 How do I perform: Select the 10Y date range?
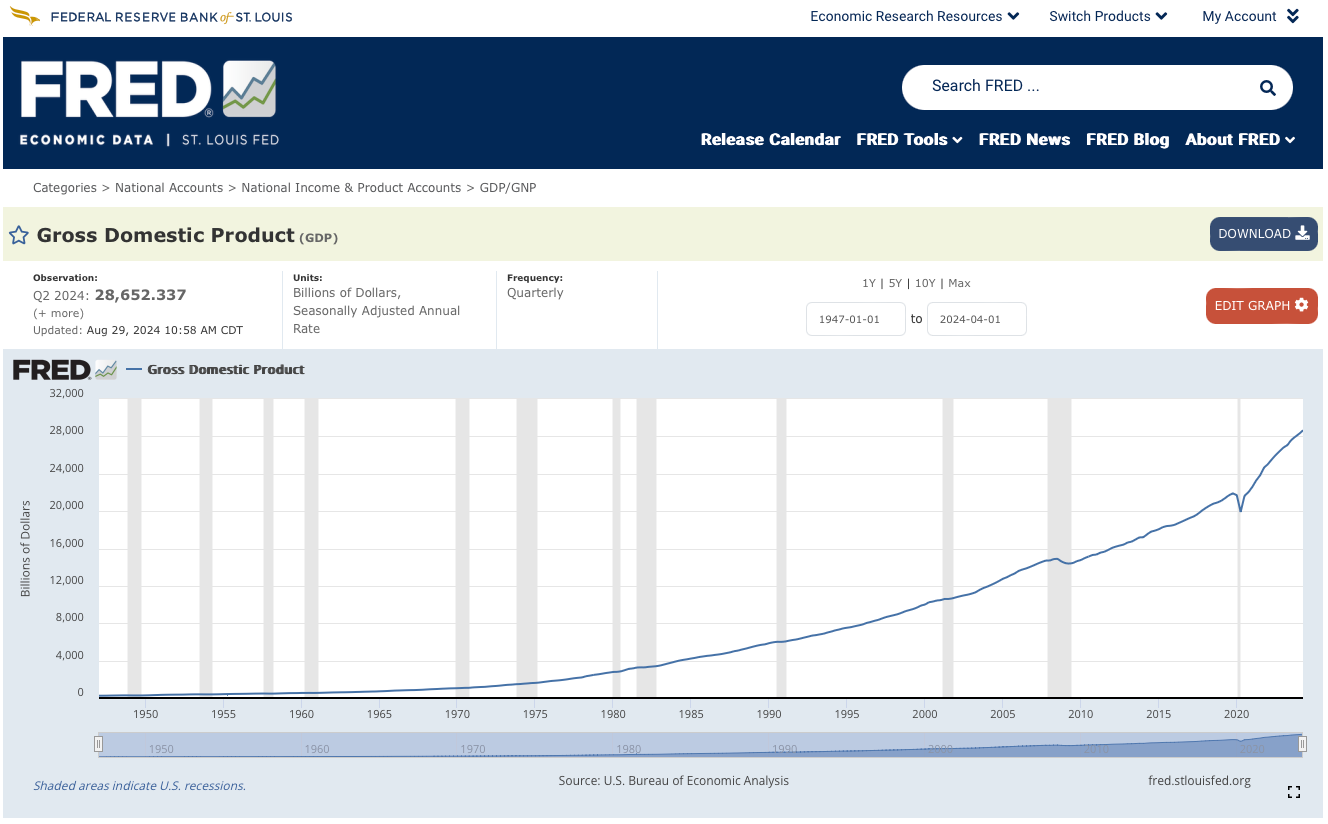(x=925, y=284)
